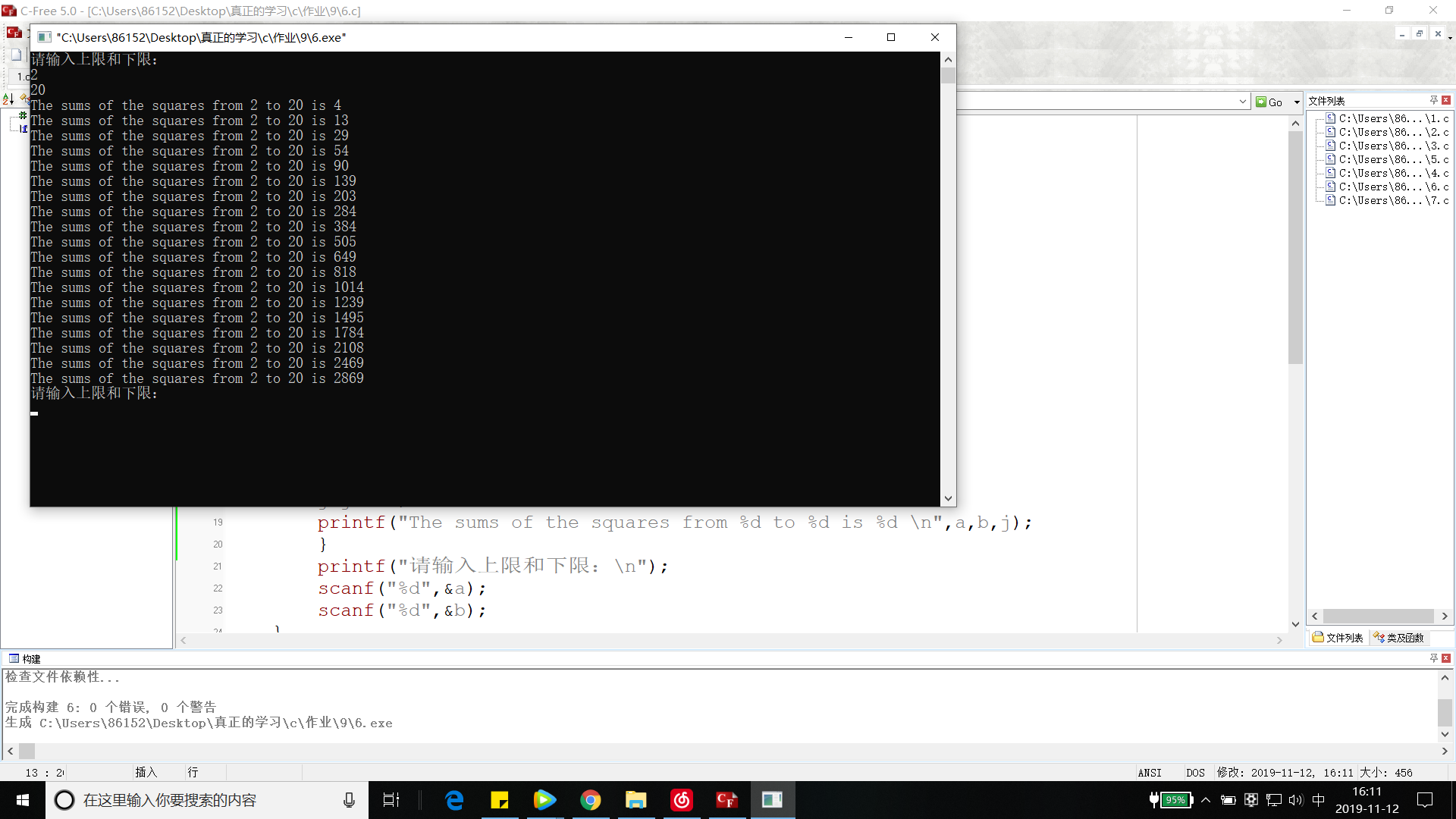The image size is (1456, 819).
Task: Switch to the 文件列表 tab
Action: pyautogui.click(x=1338, y=638)
